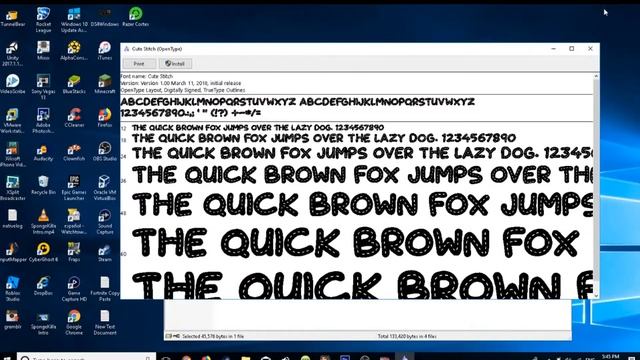Screen dimensions: 640x360
Task: Click the Print button in font viewer
Action: point(139,64)
